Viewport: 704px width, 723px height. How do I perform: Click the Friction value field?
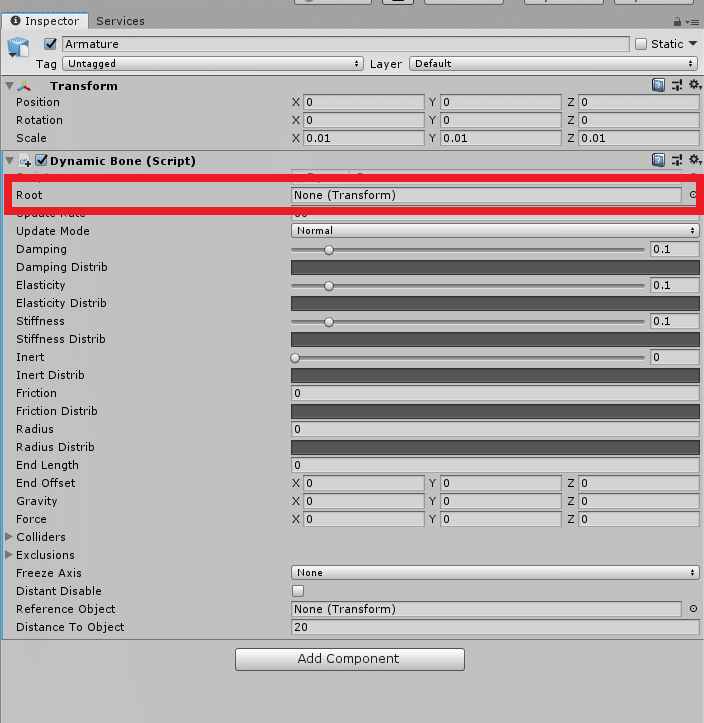[495, 393]
